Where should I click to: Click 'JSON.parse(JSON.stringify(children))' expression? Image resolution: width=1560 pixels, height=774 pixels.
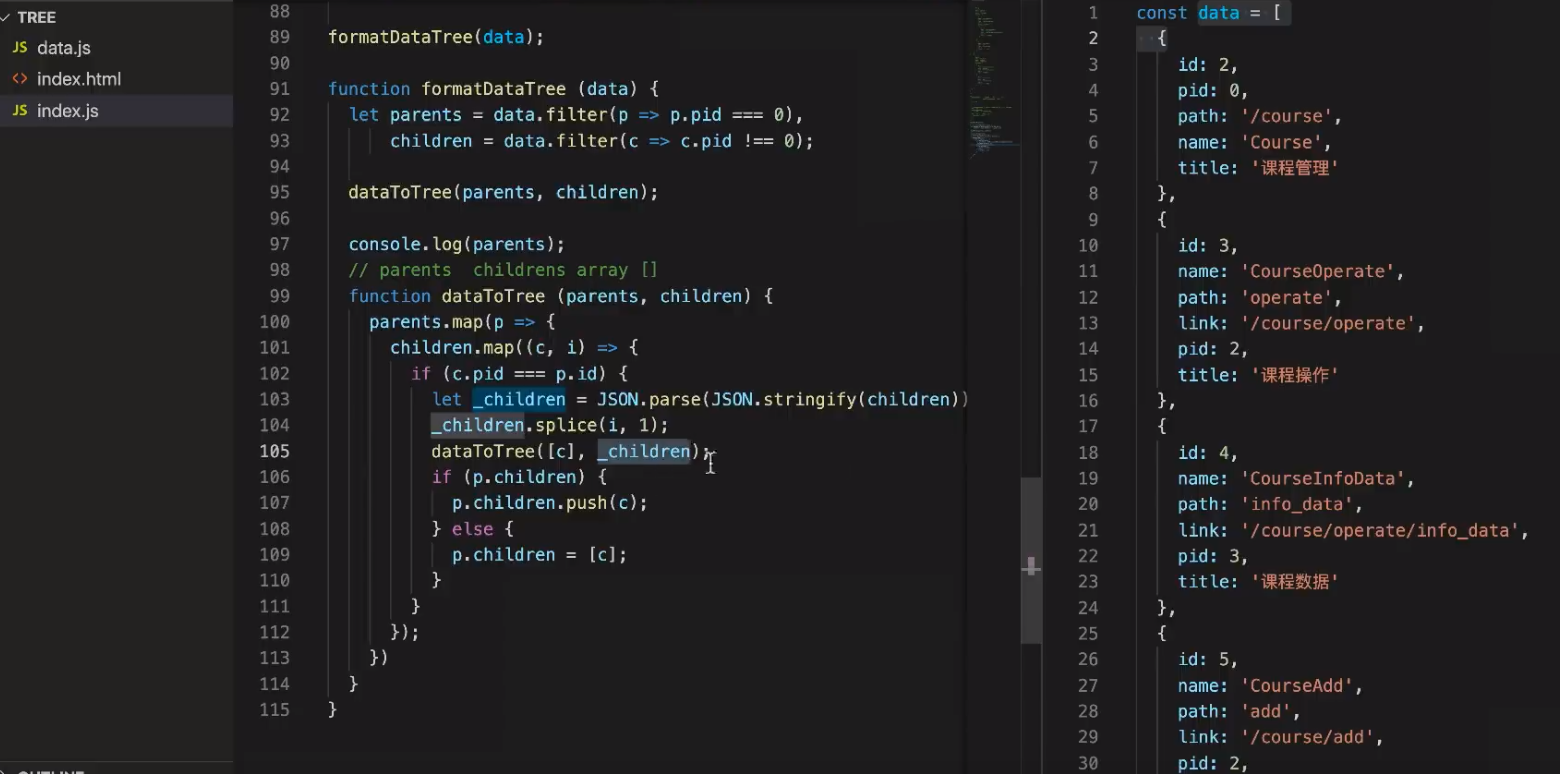[x=783, y=400]
